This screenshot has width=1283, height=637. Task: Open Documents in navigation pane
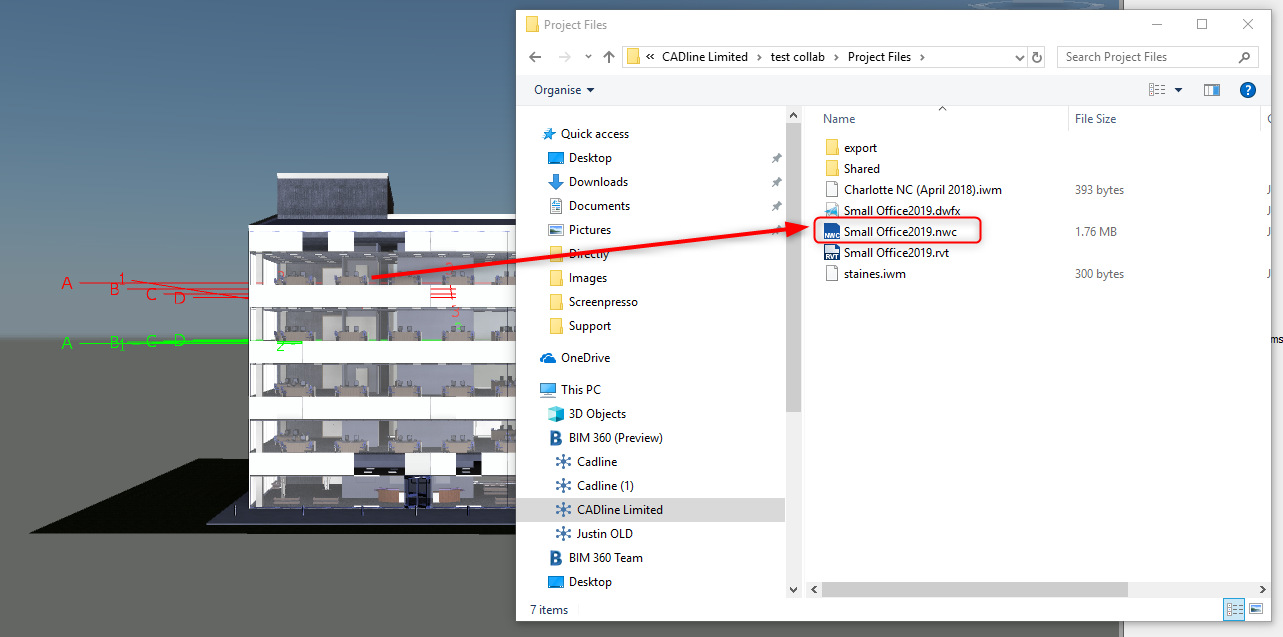coord(599,206)
